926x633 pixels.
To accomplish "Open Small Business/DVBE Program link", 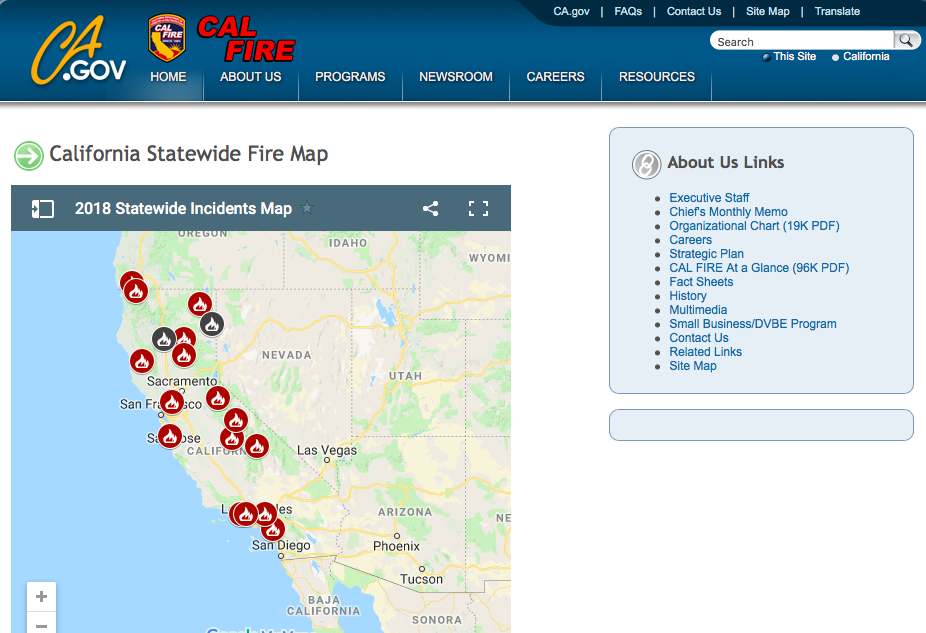I will point(753,324).
